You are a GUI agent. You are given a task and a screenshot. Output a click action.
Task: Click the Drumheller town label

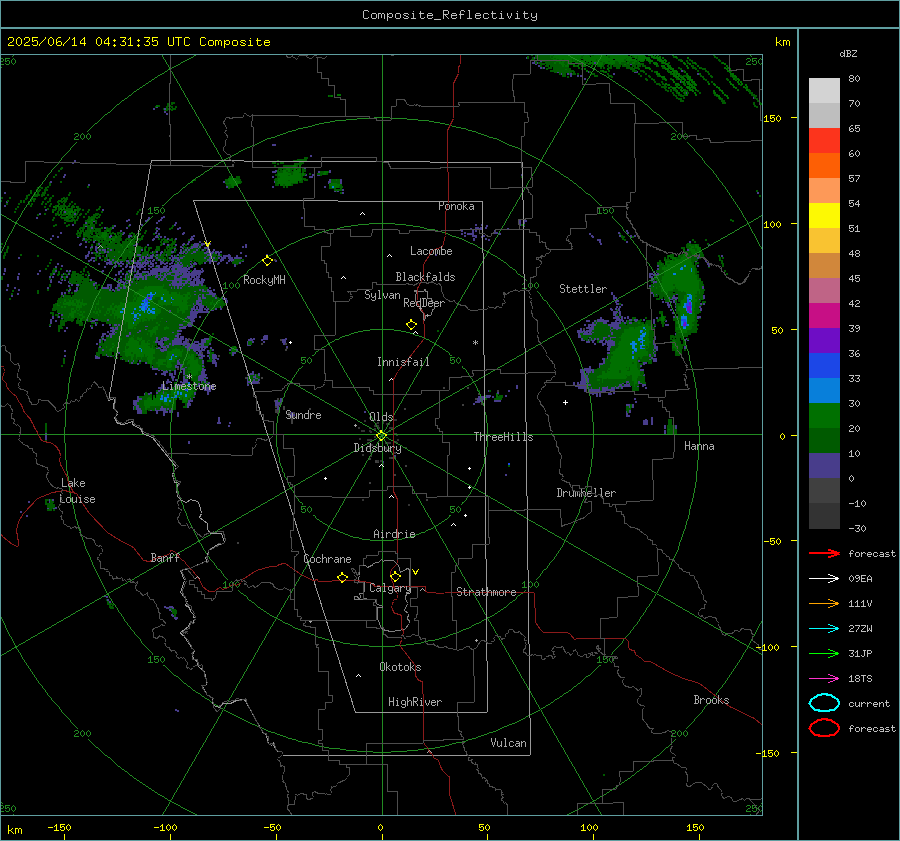coord(586,493)
